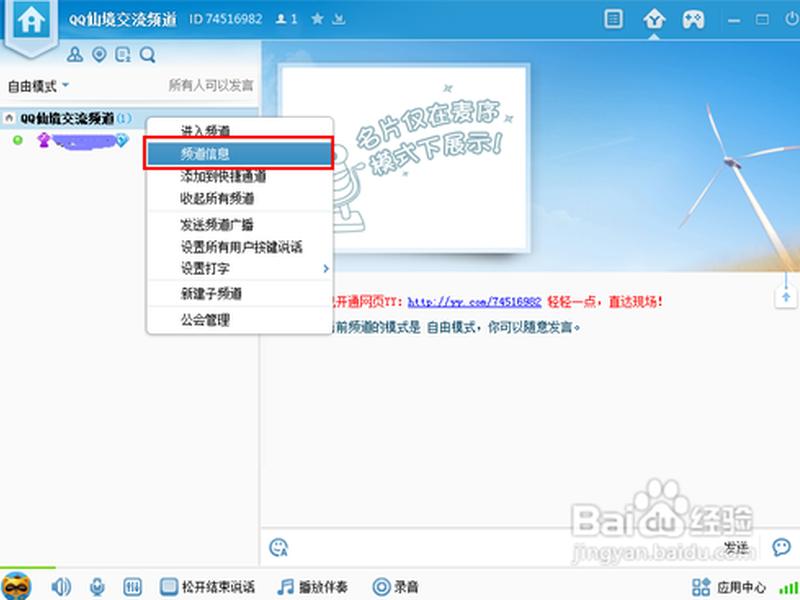Click the QQ仙境交流频道 title text
The width and height of the screenshot is (800, 600).
[122, 19]
